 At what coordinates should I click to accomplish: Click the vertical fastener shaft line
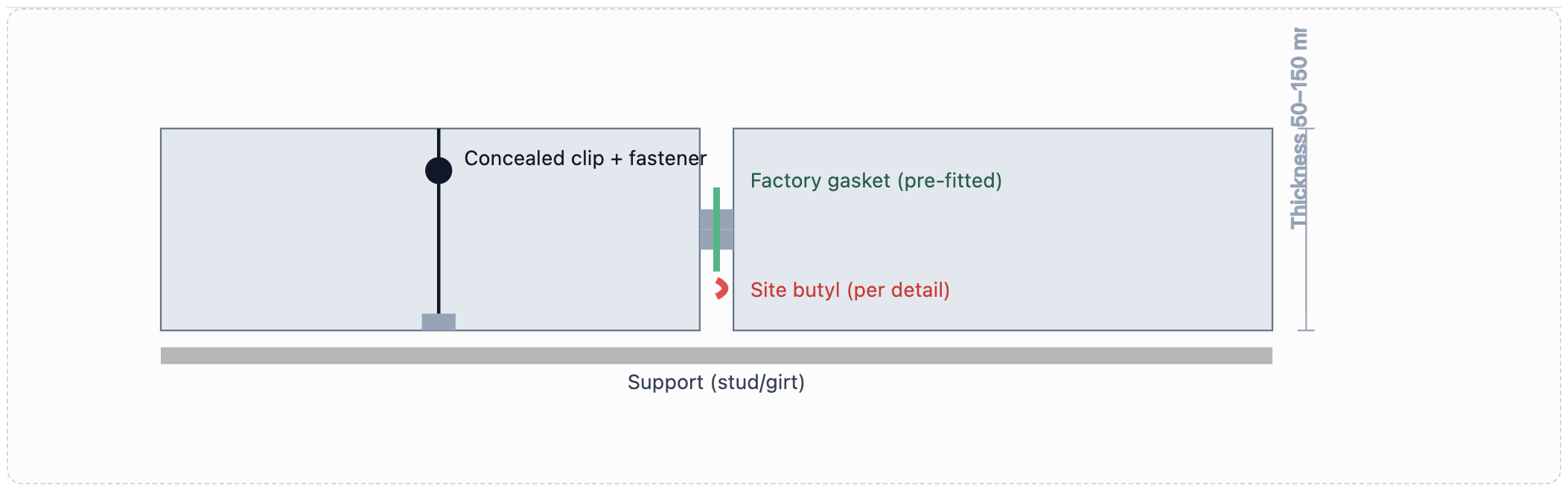pyautogui.click(x=439, y=245)
